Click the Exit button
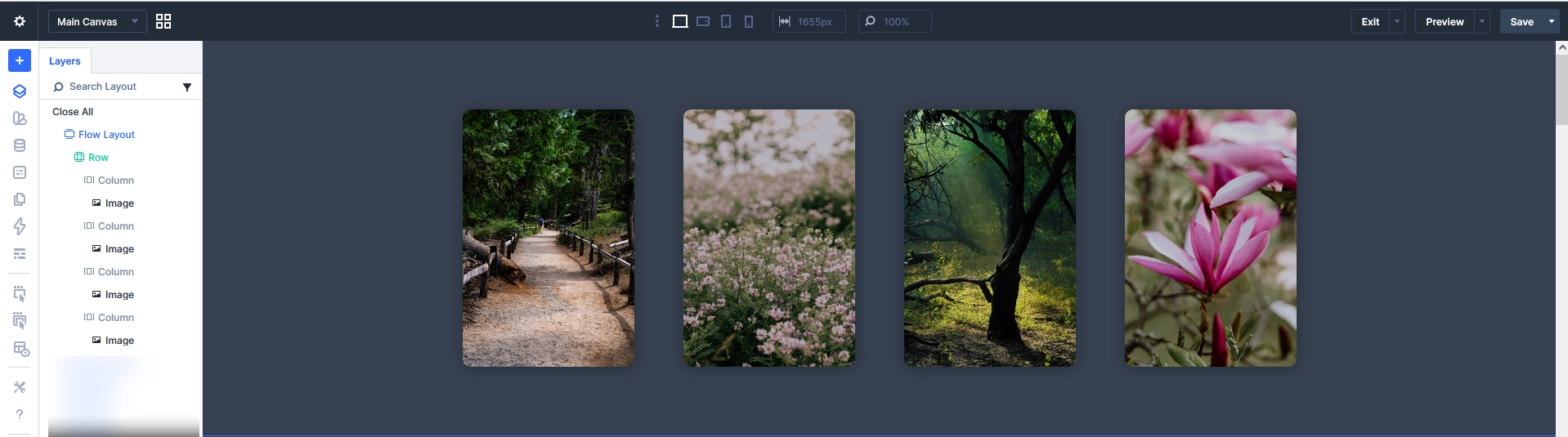Image resolution: width=1568 pixels, height=437 pixels. (x=1370, y=21)
